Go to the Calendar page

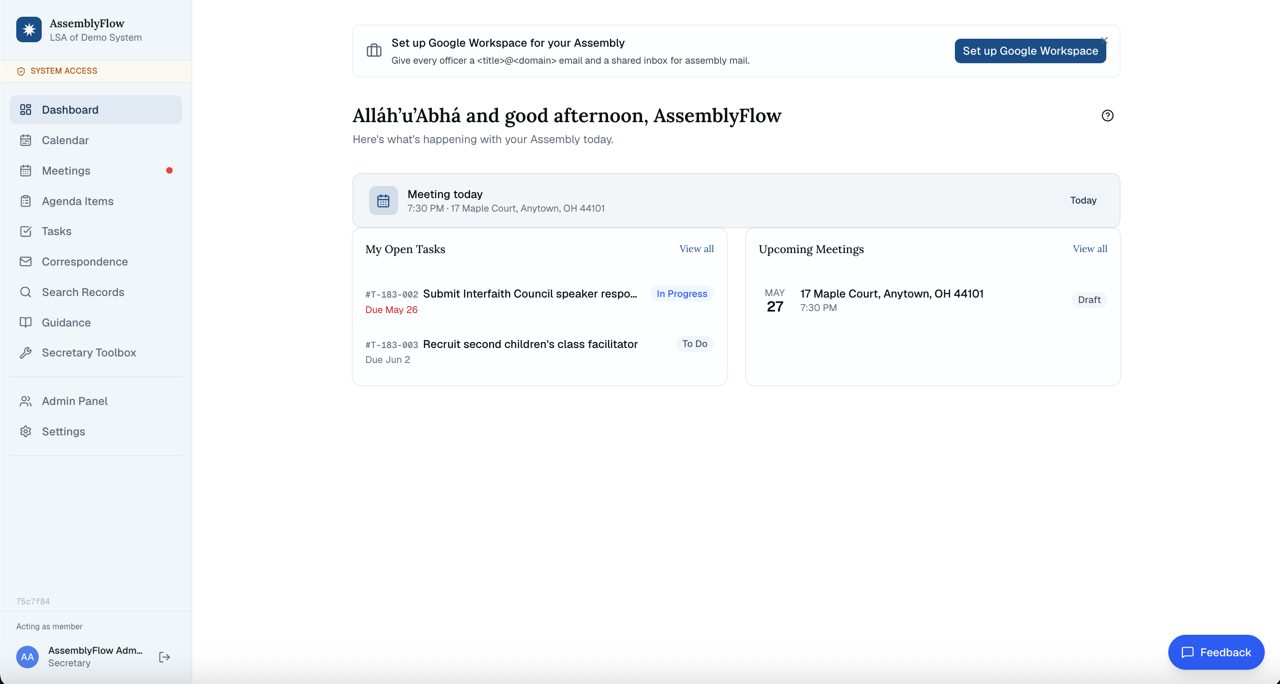(x=96, y=140)
